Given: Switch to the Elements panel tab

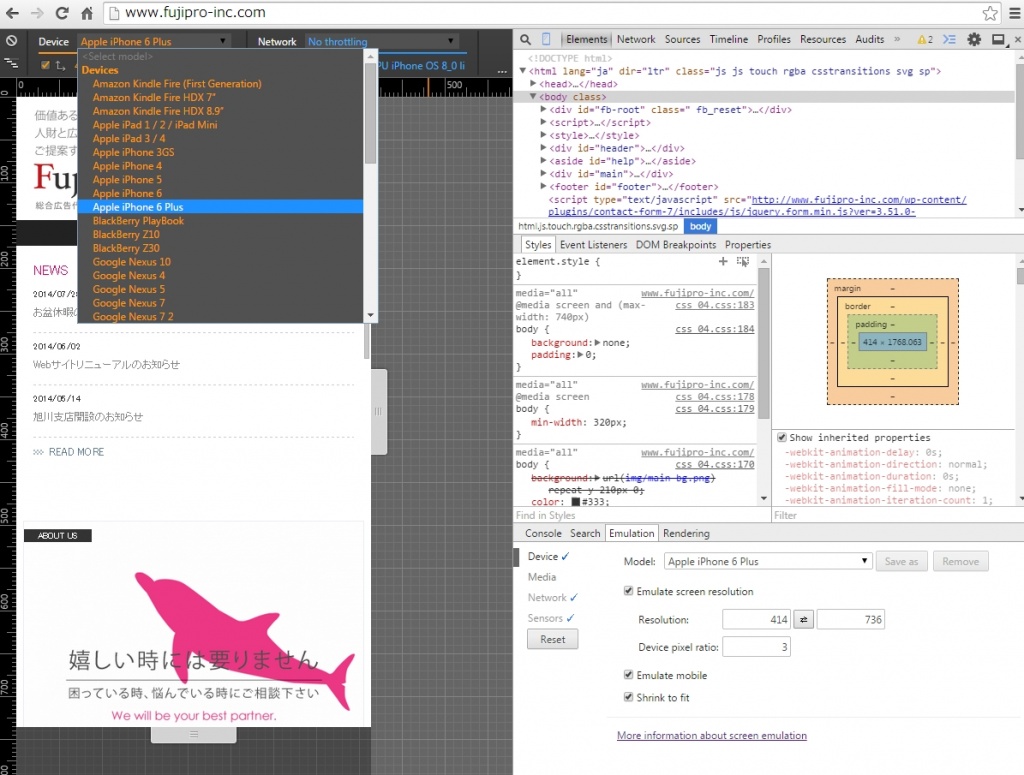Looking at the screenshot, I should point(586,39).
